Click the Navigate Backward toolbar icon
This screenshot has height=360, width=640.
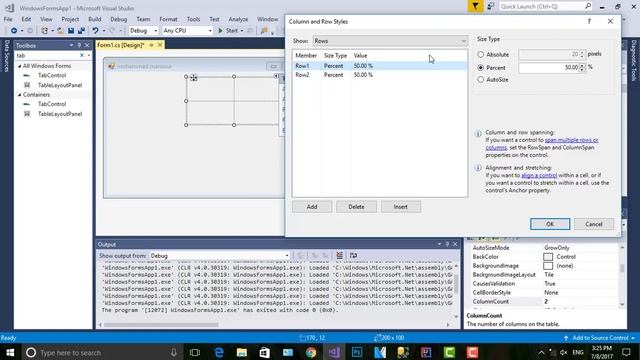[x=13, y=31]
